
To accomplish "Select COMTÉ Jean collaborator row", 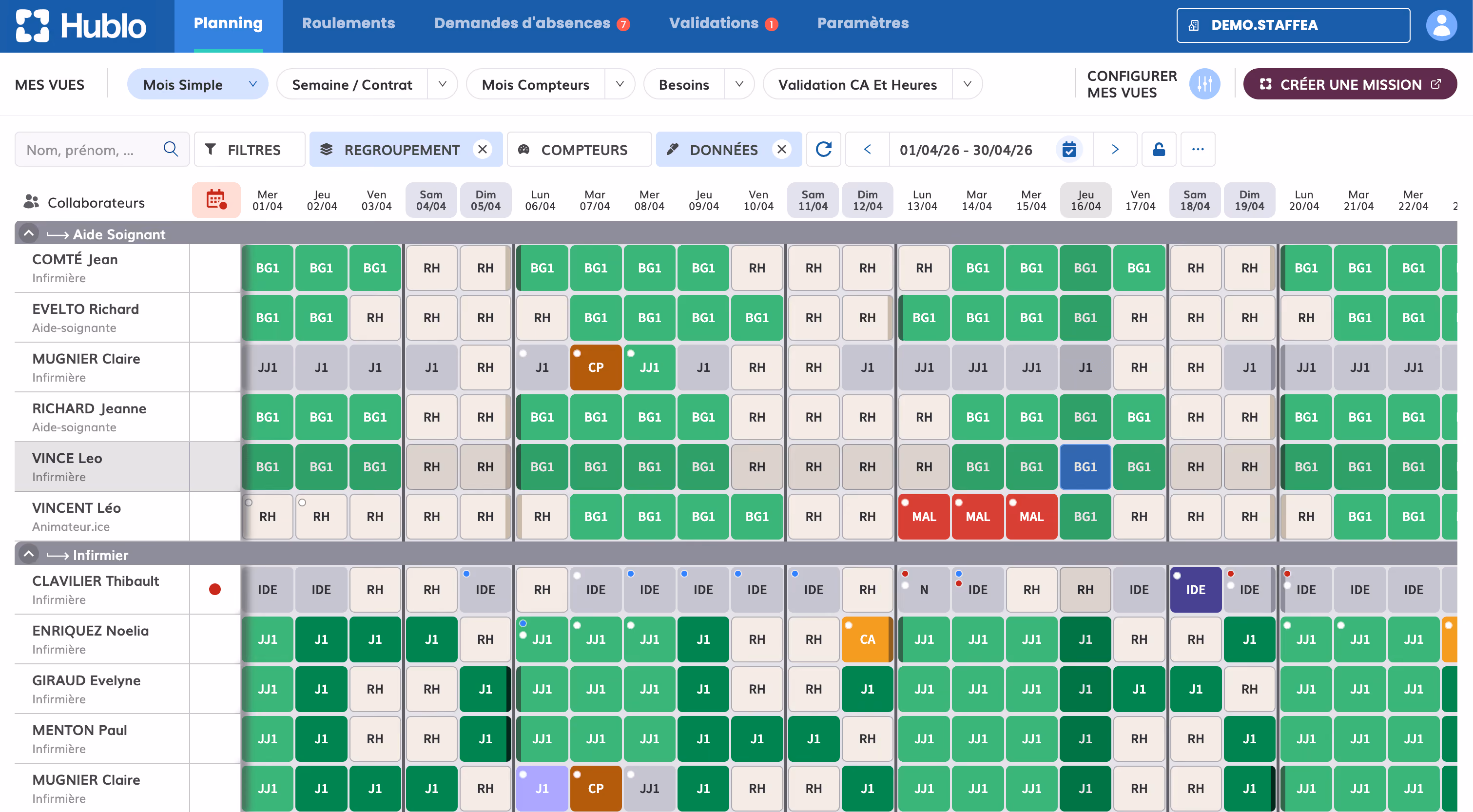I will pyautogui.click(x=102, y=268).
